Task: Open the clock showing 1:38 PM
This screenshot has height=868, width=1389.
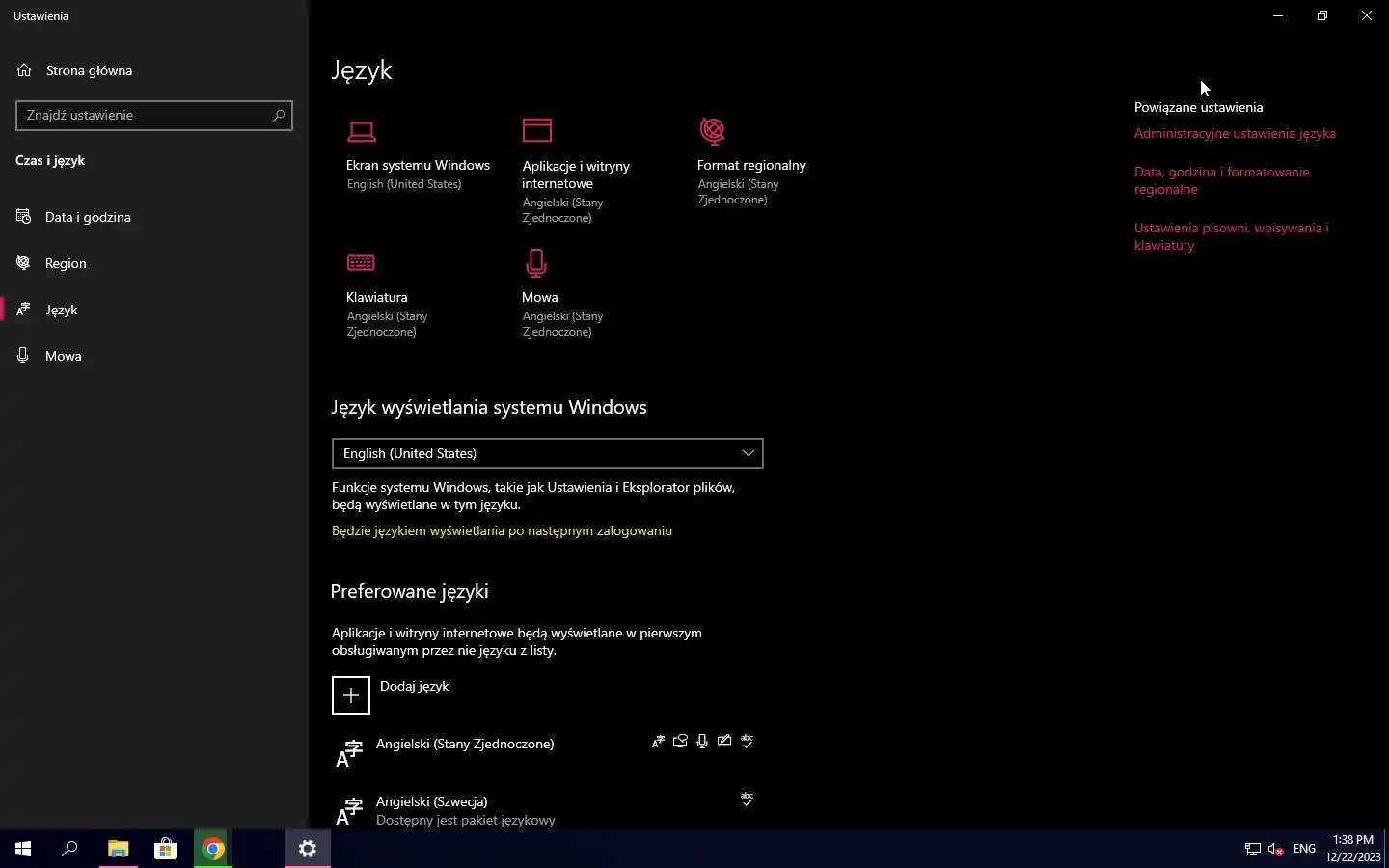Action: click(x=1352, y=849)
